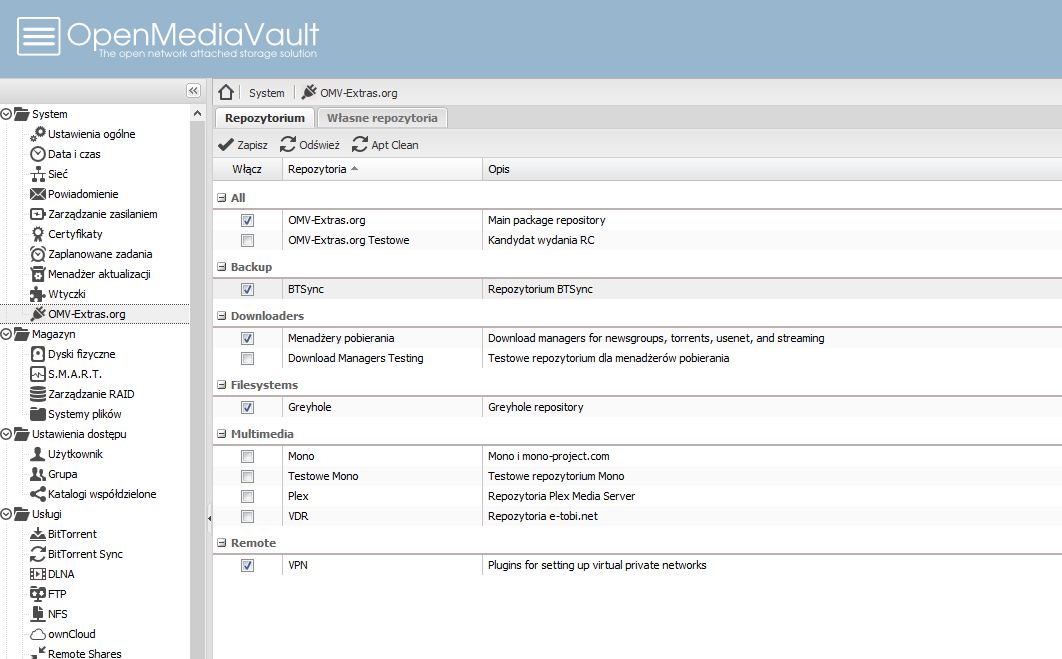Collapse sidebar with double-chevron button
The image size is (1062, 659).
click(x=193, y=91)
